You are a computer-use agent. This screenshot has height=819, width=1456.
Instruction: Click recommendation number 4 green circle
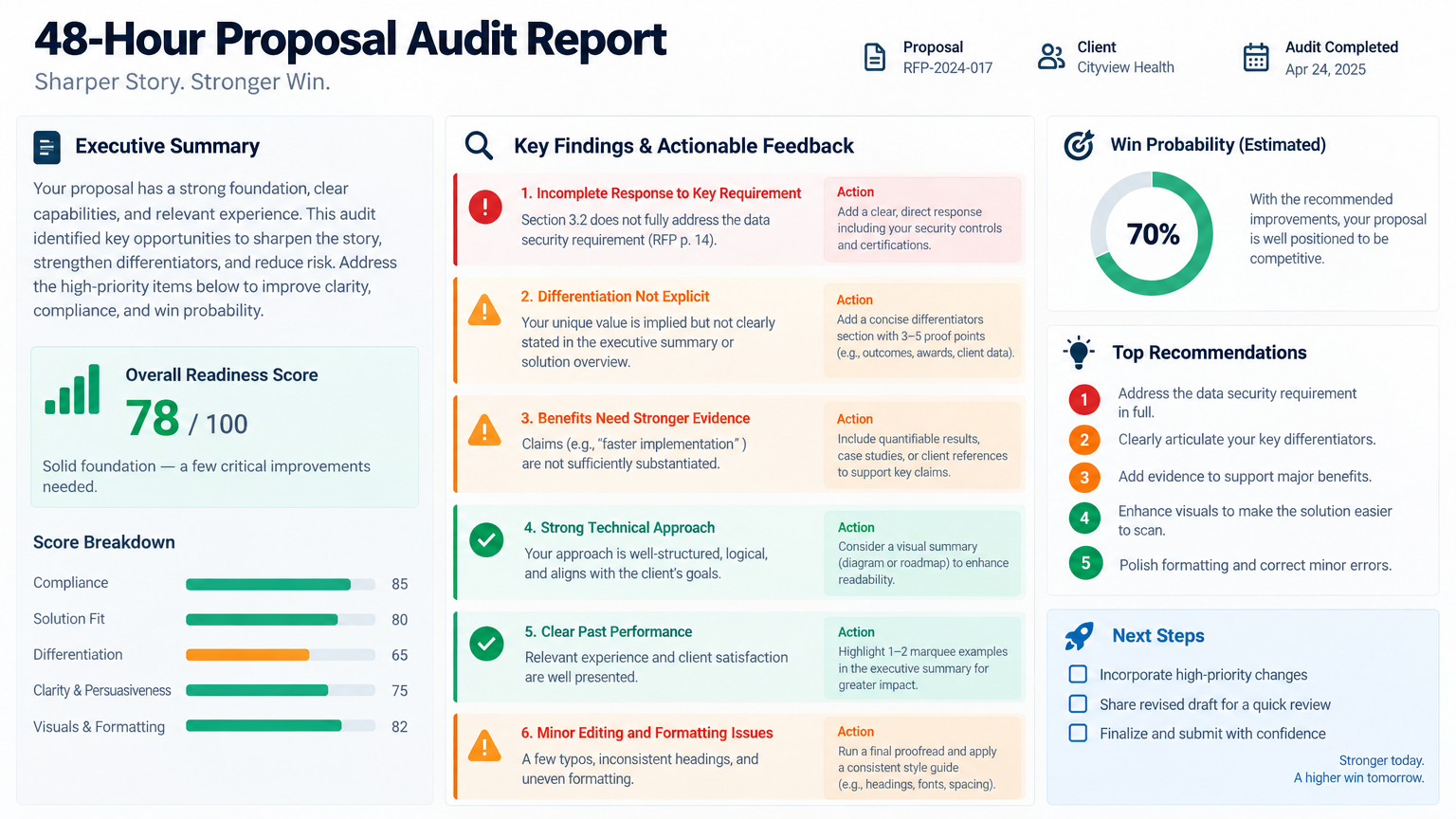(x=1084, y=518)
